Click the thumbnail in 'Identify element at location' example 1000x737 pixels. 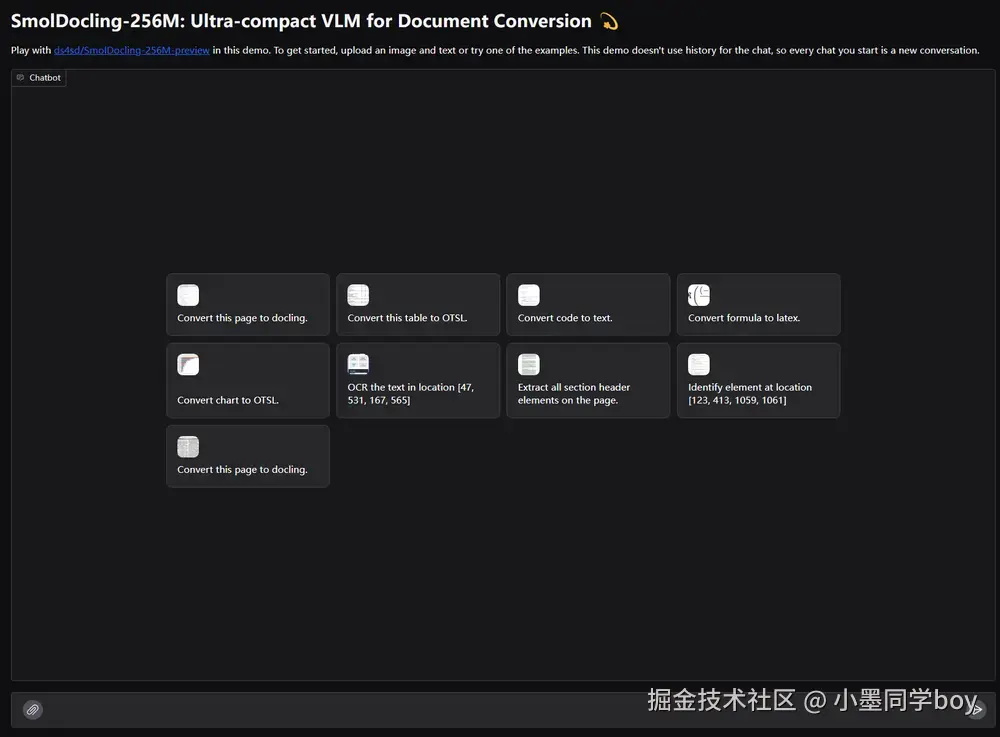pyautogui.click(x=699, y=365)
